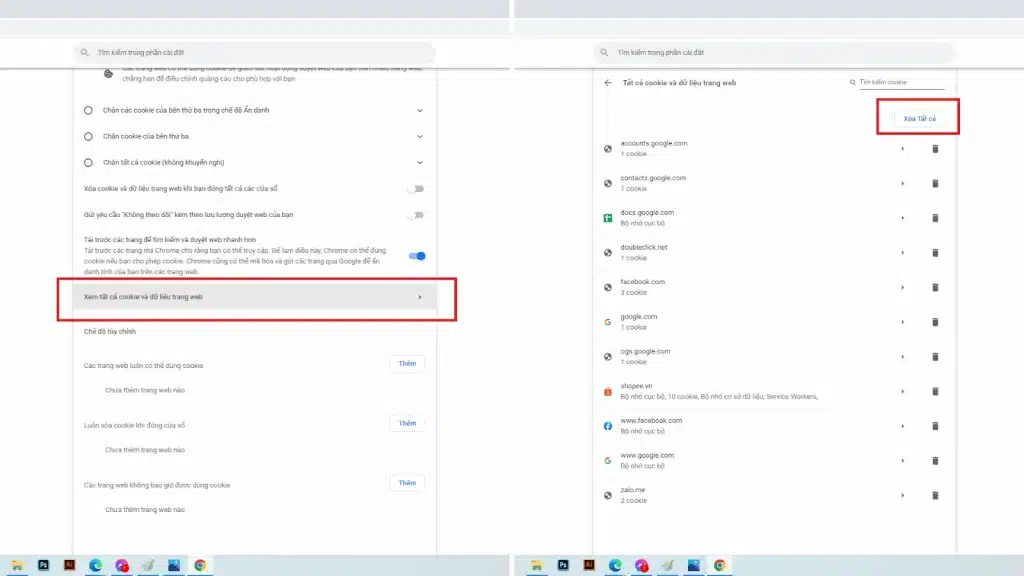
Task: Toggle "Xóa cookie và dữ liệu trang web" switch
Action: pyautogui.click(x=416, y=188)
